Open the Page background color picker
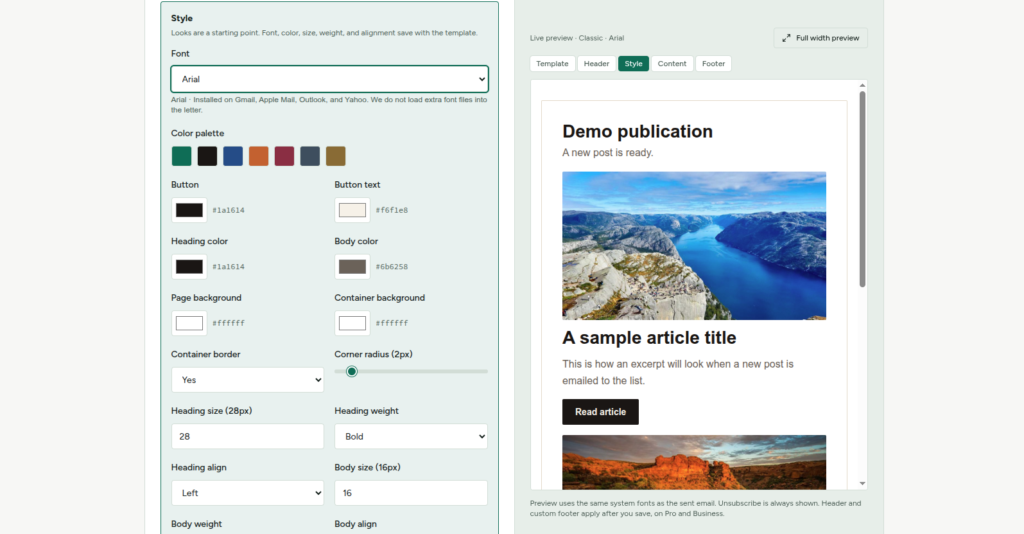Image resolution: width=1024 pixels, height=534 pixels. [189, 323]
